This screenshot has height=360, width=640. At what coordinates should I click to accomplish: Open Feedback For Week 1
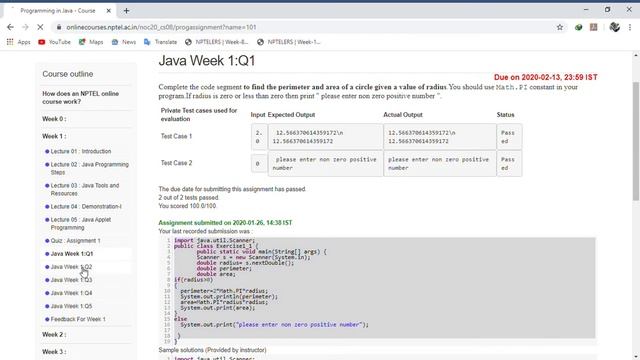click(x=78, y=319)
